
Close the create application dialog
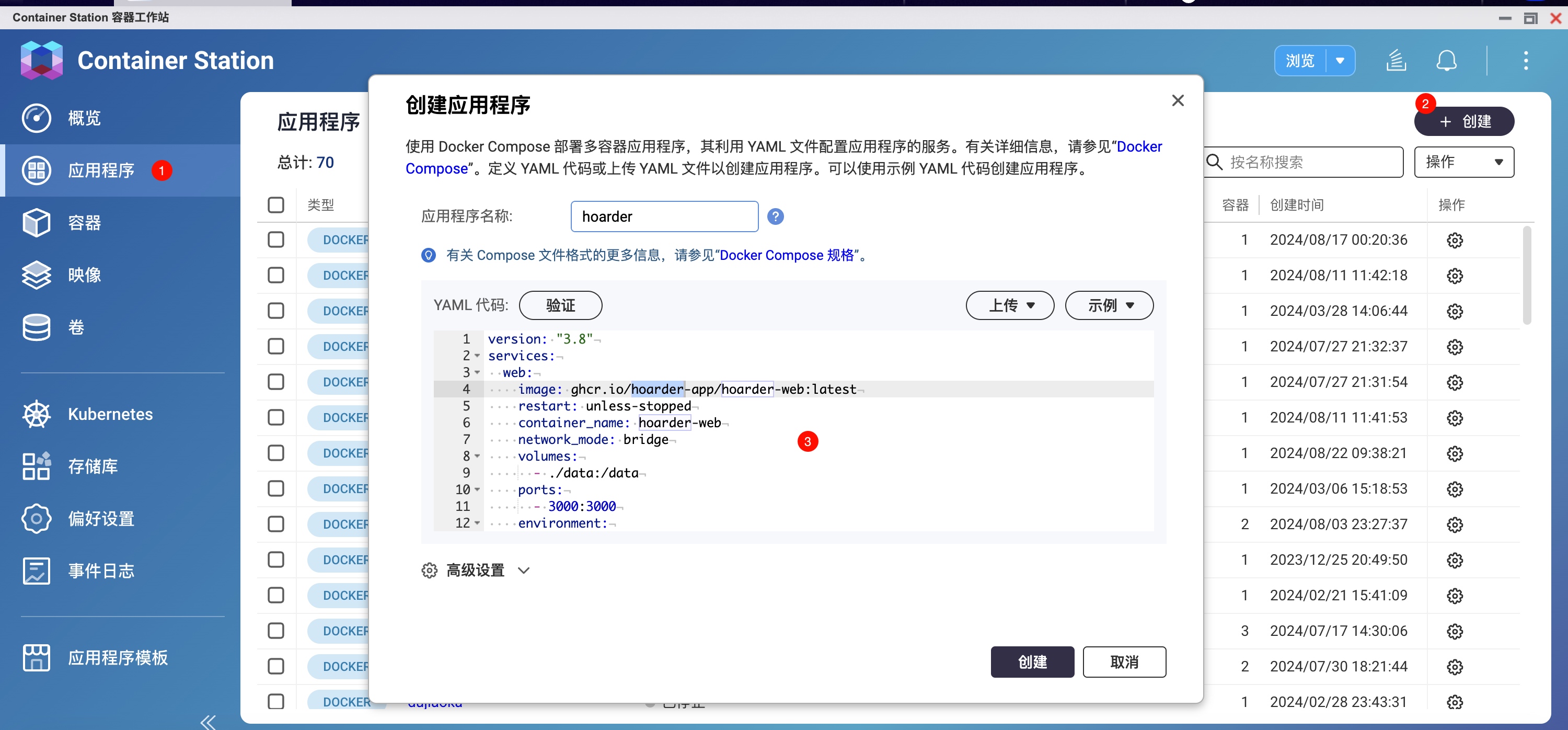coord(1177,100)
